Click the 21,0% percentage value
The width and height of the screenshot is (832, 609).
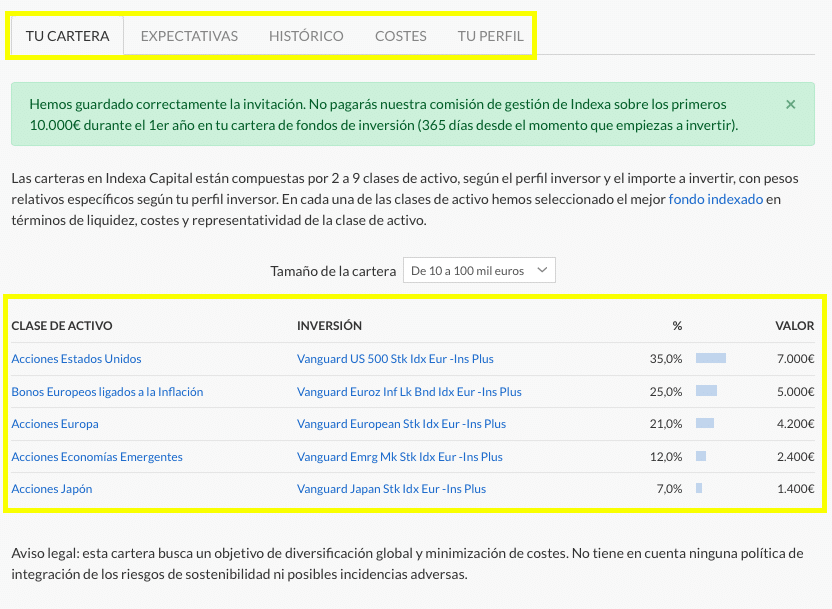(x=666, y=424)
